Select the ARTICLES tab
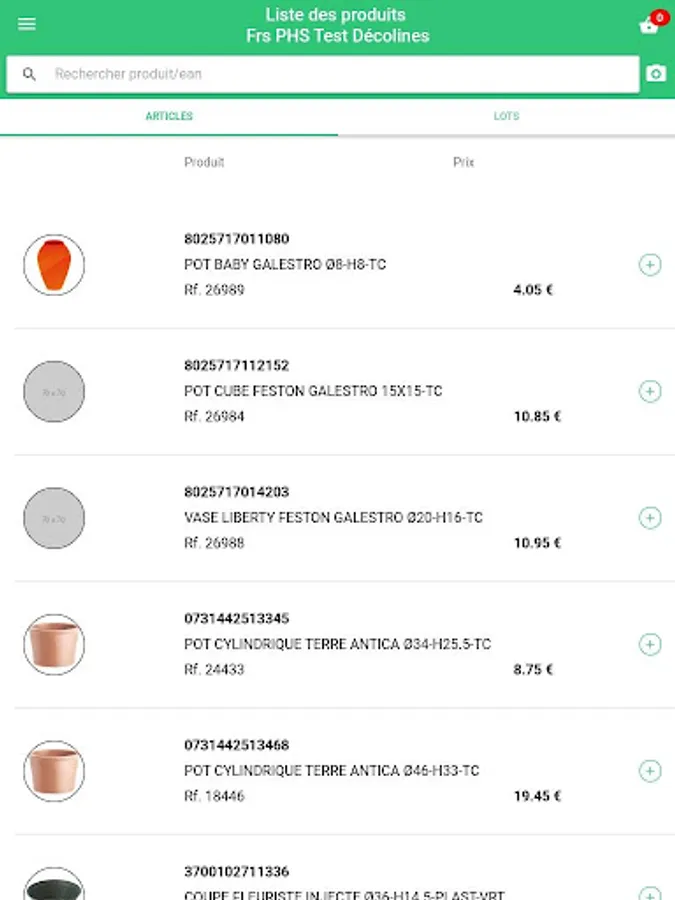This screenshot has height=900, width=675. click(169, 117)
